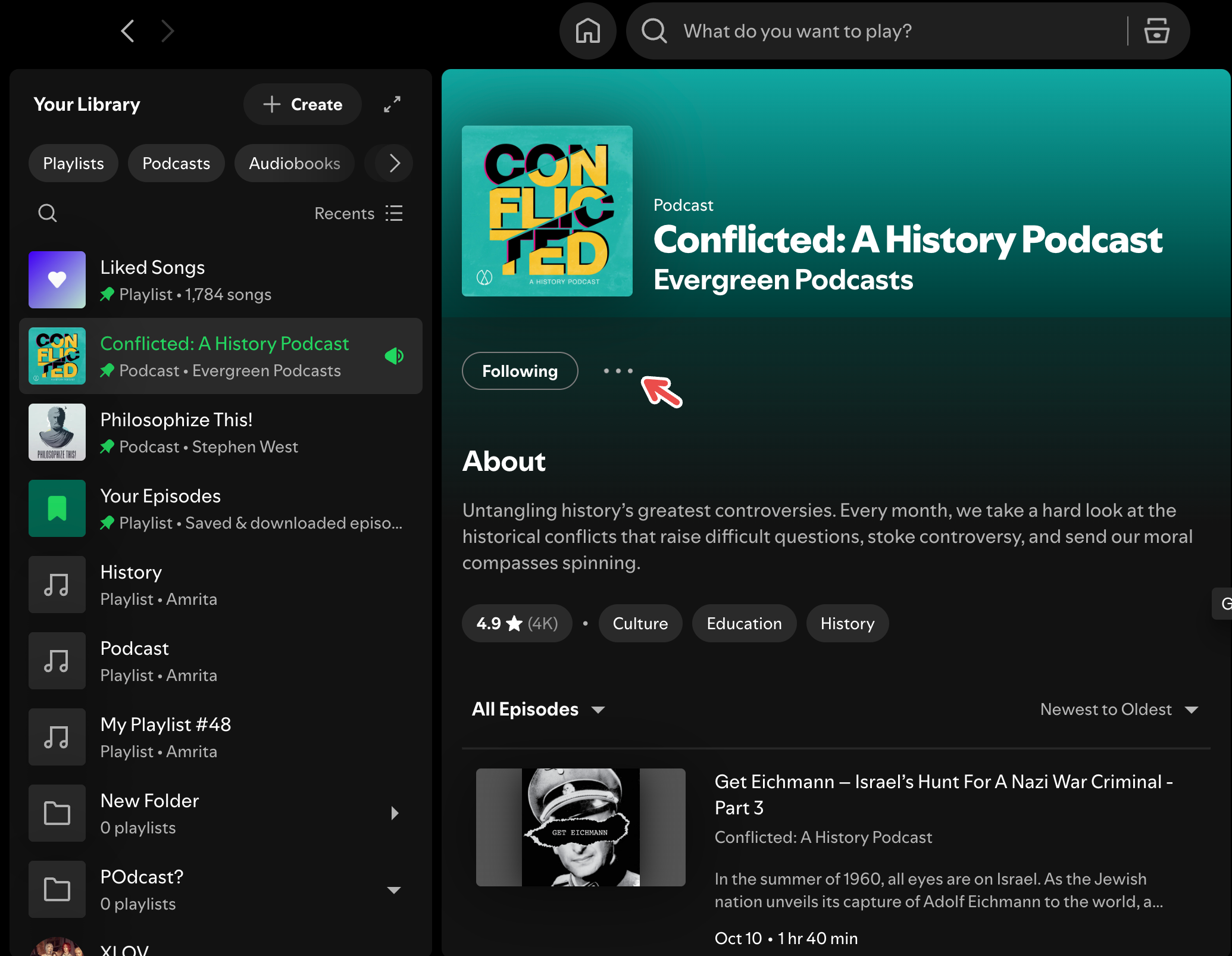
Task: Click the Browse icon in the search bar
Action: [x=1156, y=31]
